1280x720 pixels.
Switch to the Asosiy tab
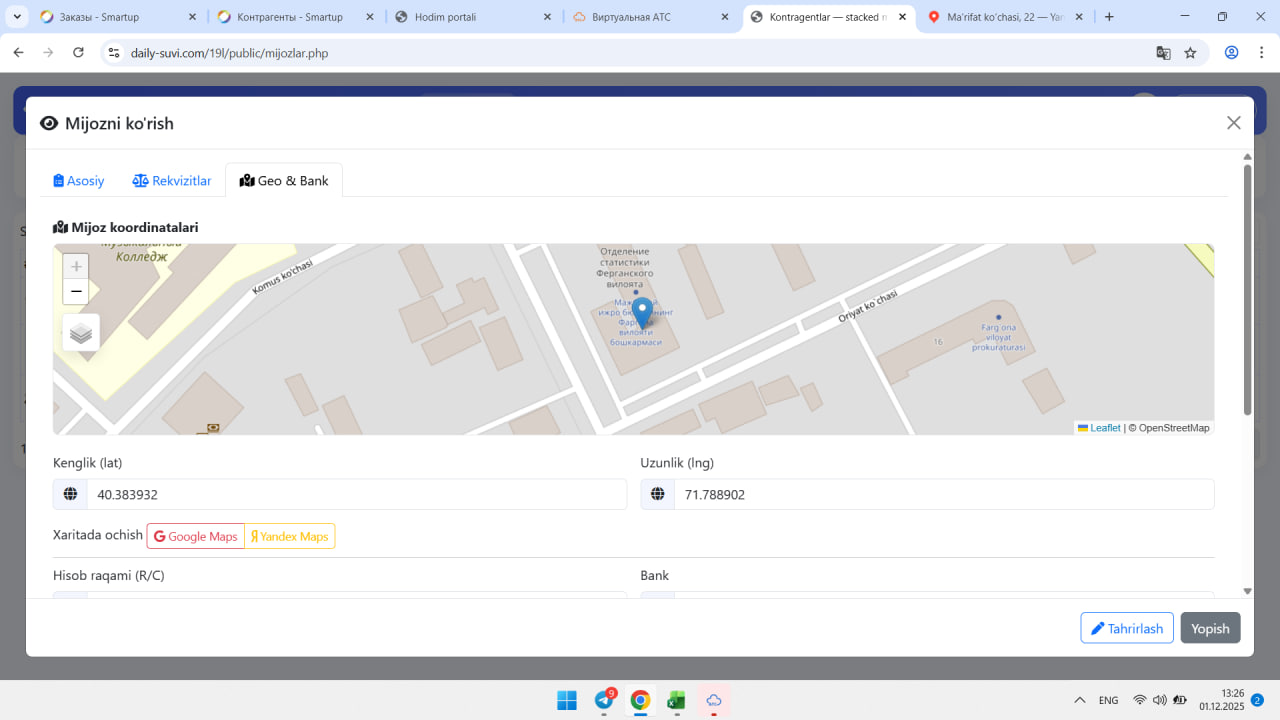click(79, 181)
